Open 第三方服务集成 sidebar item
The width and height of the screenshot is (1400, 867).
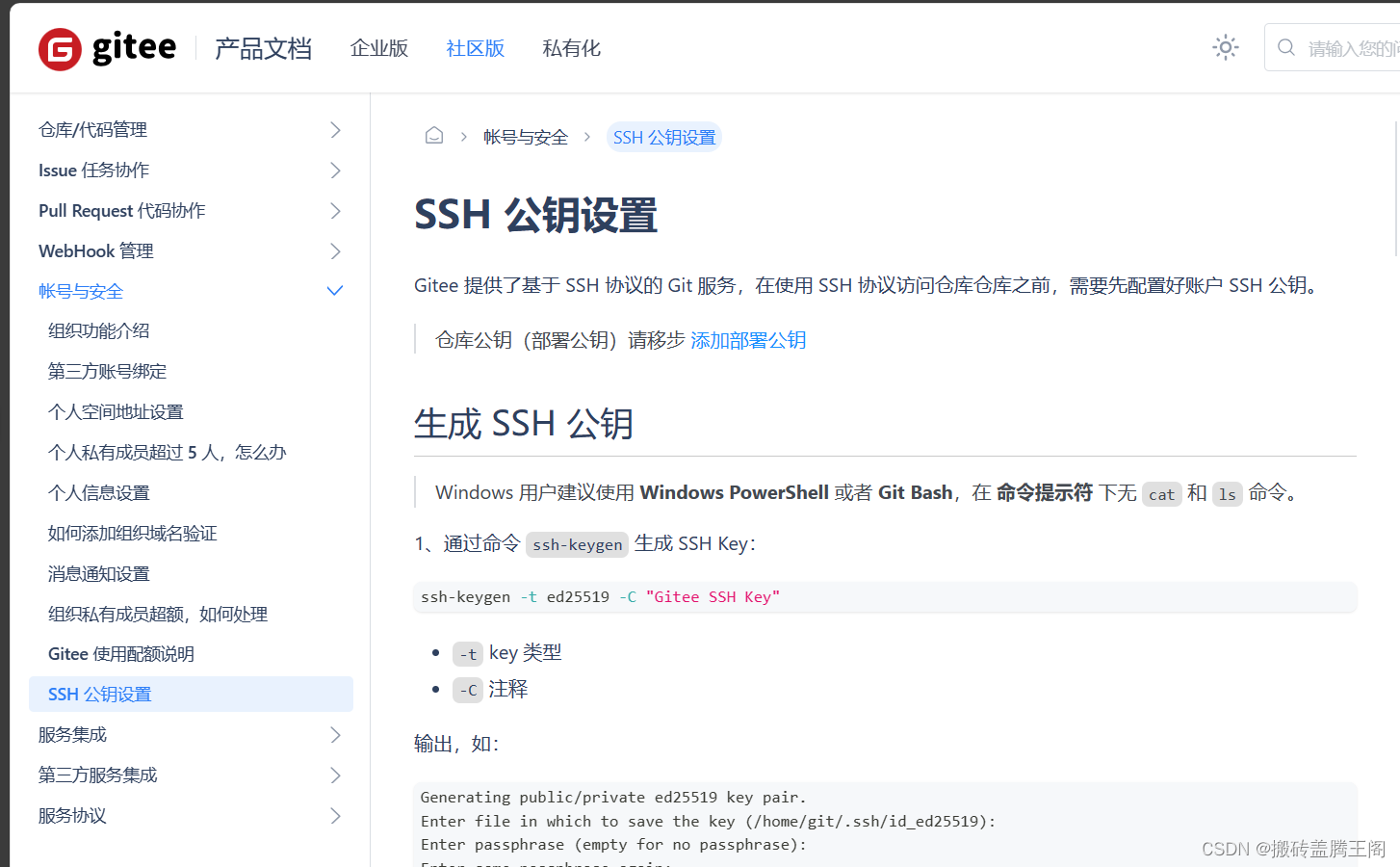point(98,775)
